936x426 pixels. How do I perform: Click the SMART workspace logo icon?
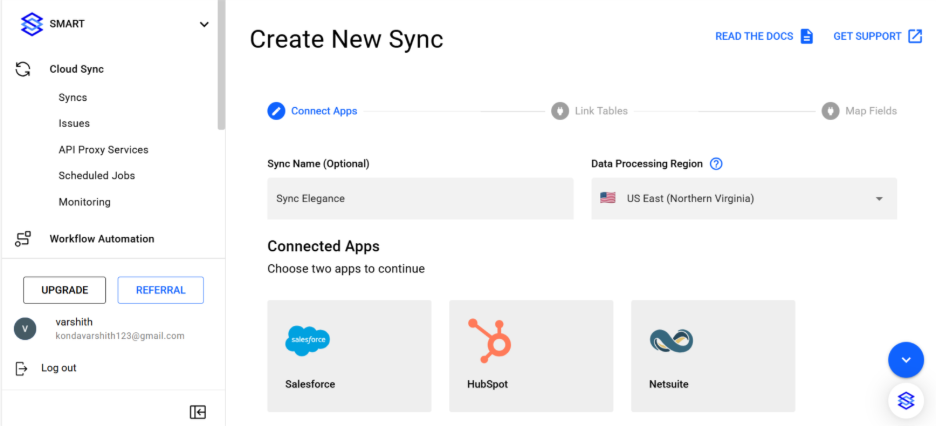click(x=31, y=24)
